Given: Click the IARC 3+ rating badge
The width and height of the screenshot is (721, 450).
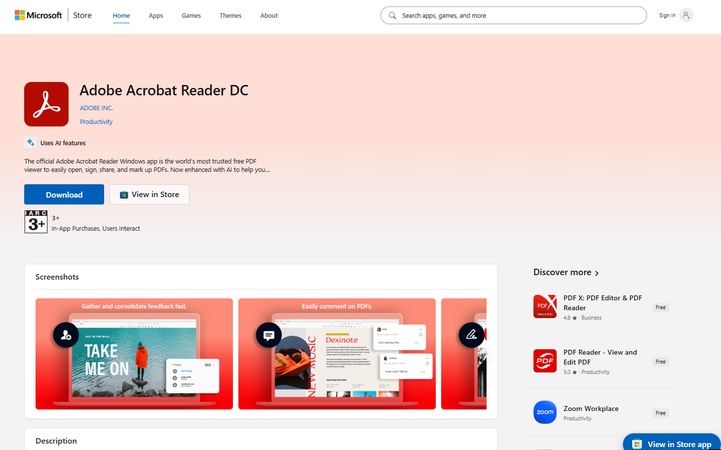Looking at the screenshot, I should pos(36,222).
